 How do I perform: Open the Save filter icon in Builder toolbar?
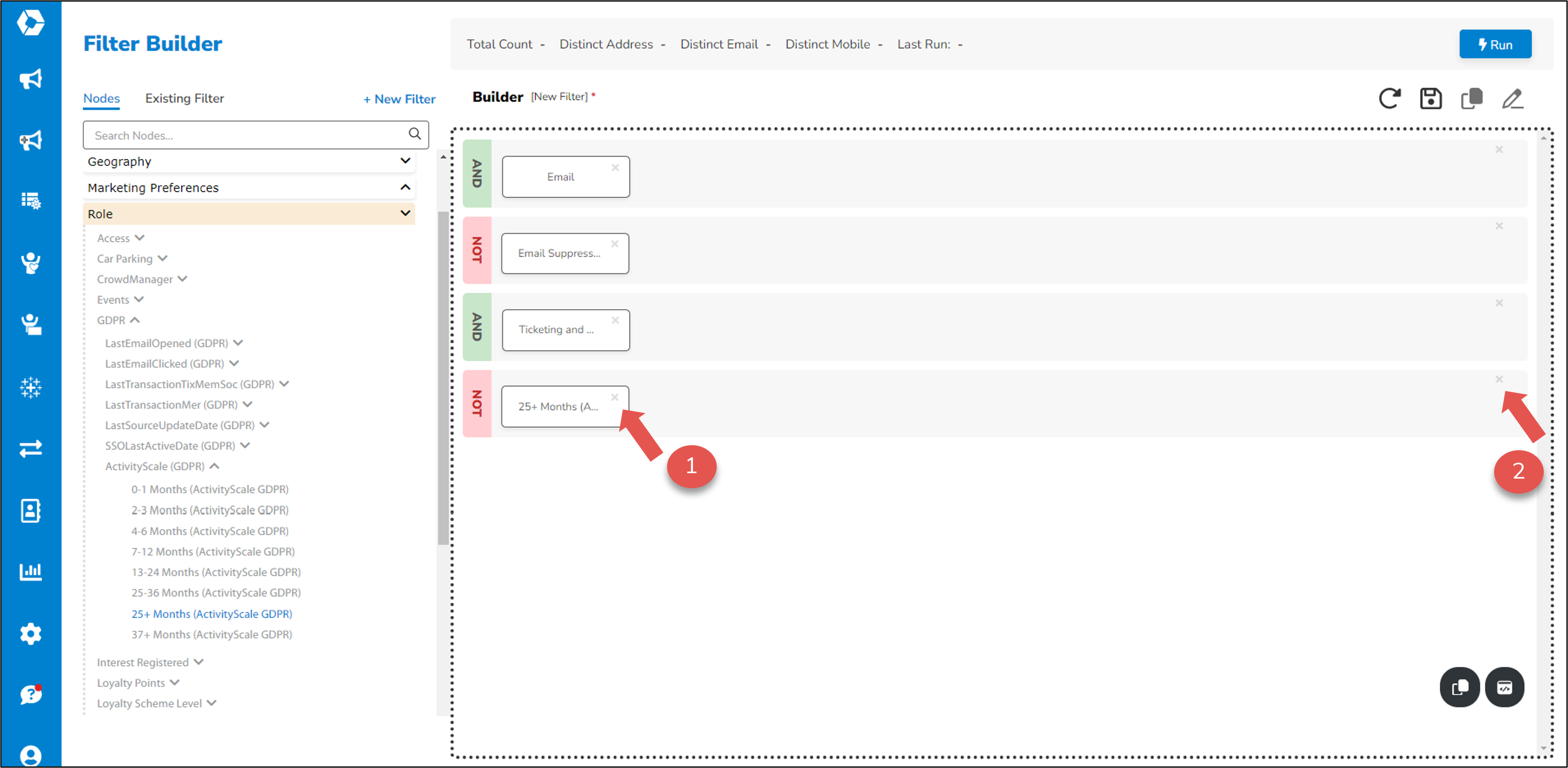tap(1431, 99)
